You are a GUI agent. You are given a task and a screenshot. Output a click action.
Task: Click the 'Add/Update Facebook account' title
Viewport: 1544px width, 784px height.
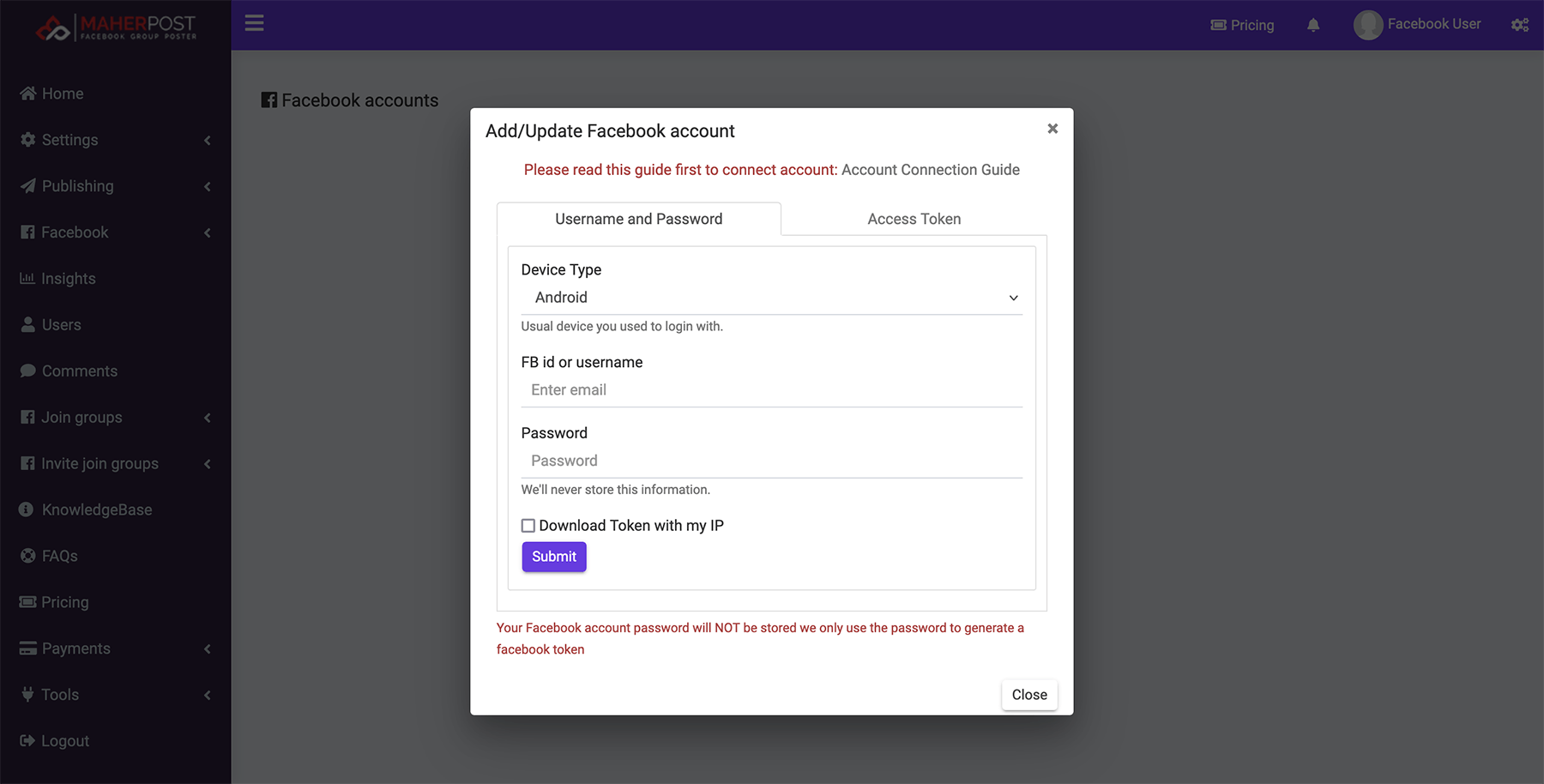click(610, 131)
